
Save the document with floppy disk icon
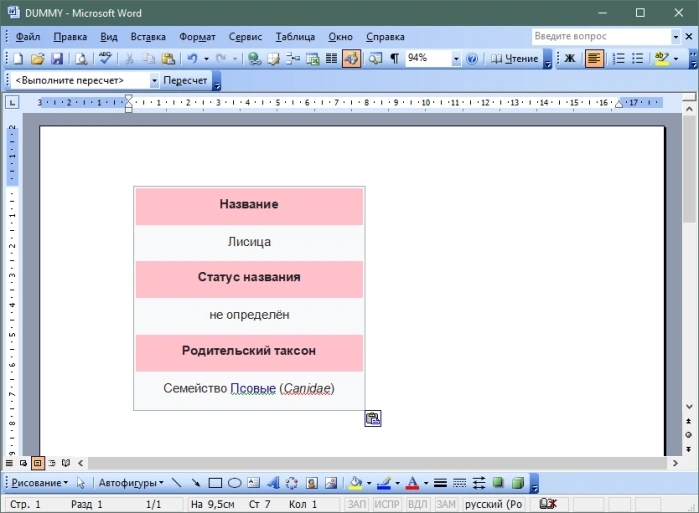pos(57,58)
